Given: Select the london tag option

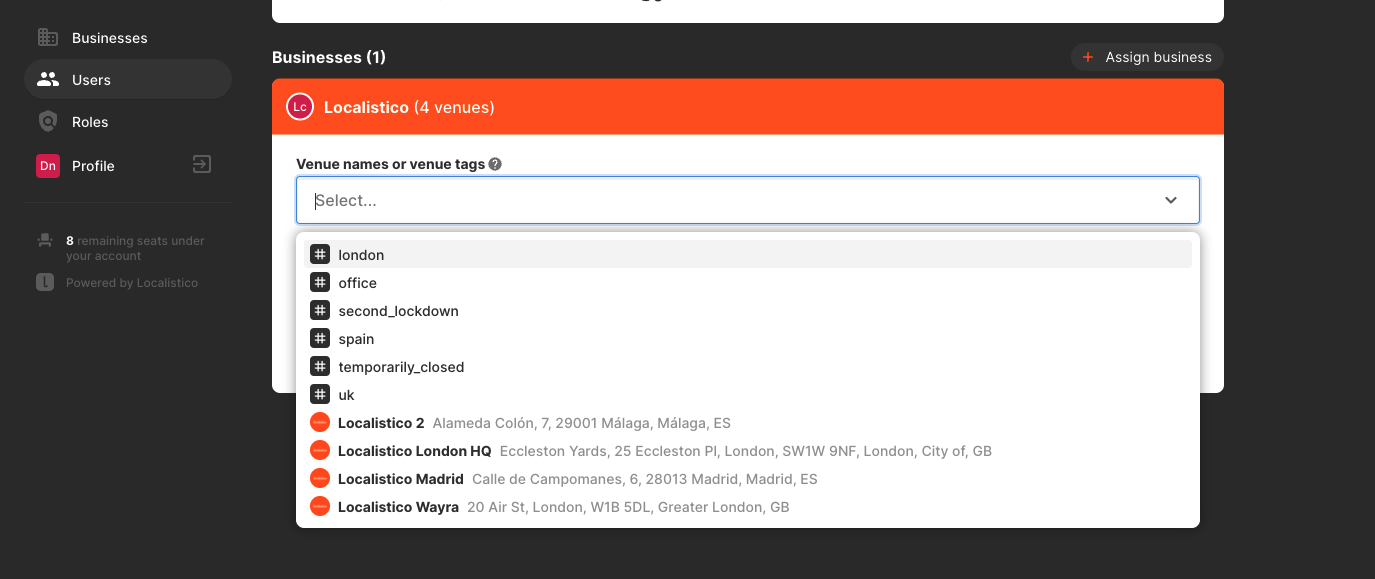Looking at the screenshot, I should click(x=748, y=255).
